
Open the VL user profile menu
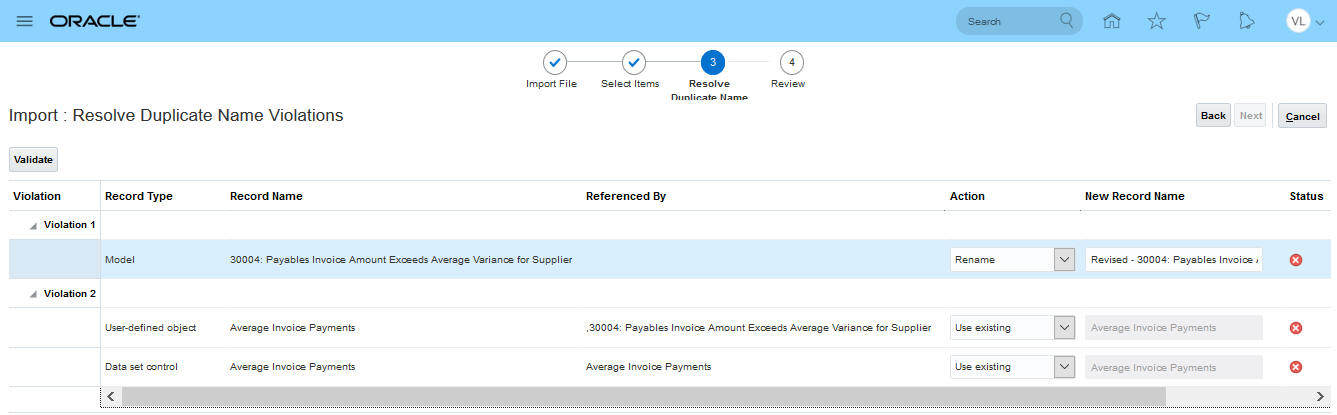pyautogui.click(x=1304, y=21)
